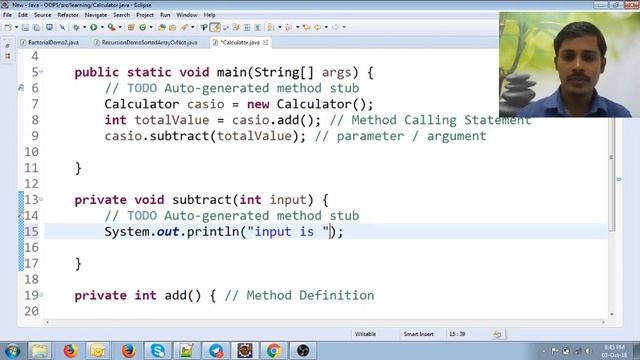Click the Save All toolbar icon

click(x=36, y=27)
